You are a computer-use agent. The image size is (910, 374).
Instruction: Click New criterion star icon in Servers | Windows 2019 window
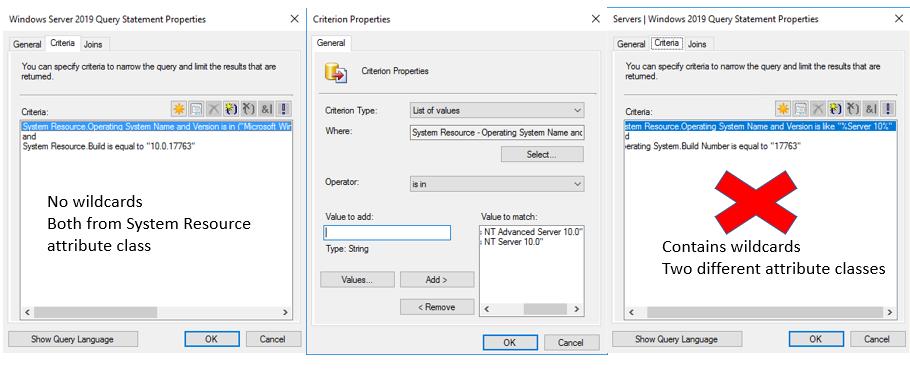pyautogui.click(x=783, y=109)
